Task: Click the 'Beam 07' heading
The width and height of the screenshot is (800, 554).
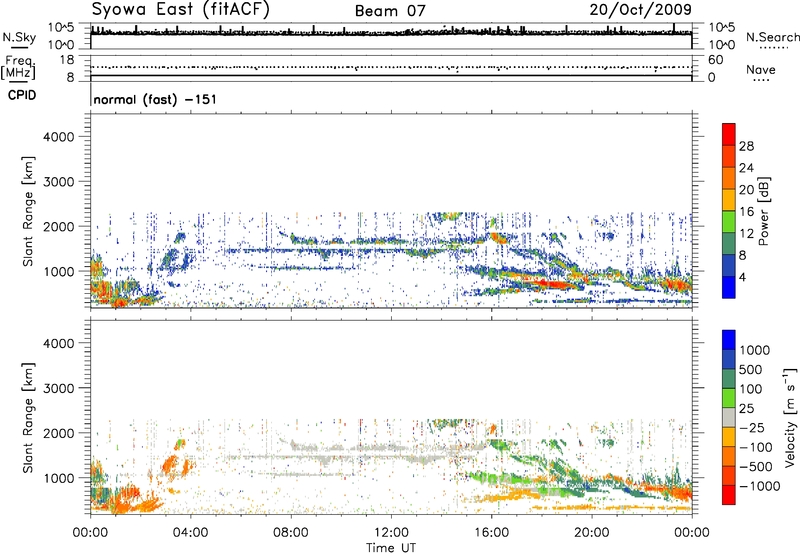Action: 390,11
